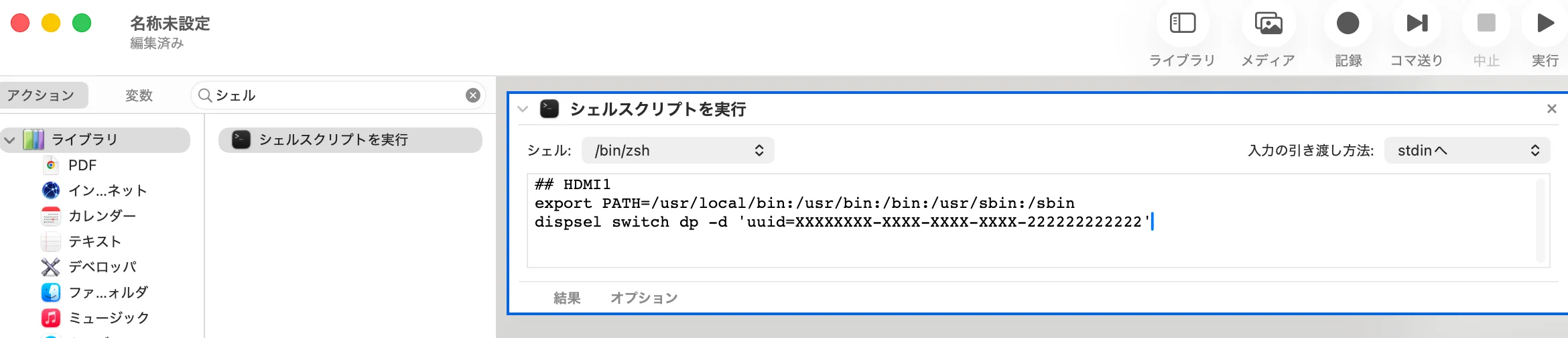Click the red close window button
Image resolution: width=1568 pixels, height=338 pixels.
(x=21, y=23)
